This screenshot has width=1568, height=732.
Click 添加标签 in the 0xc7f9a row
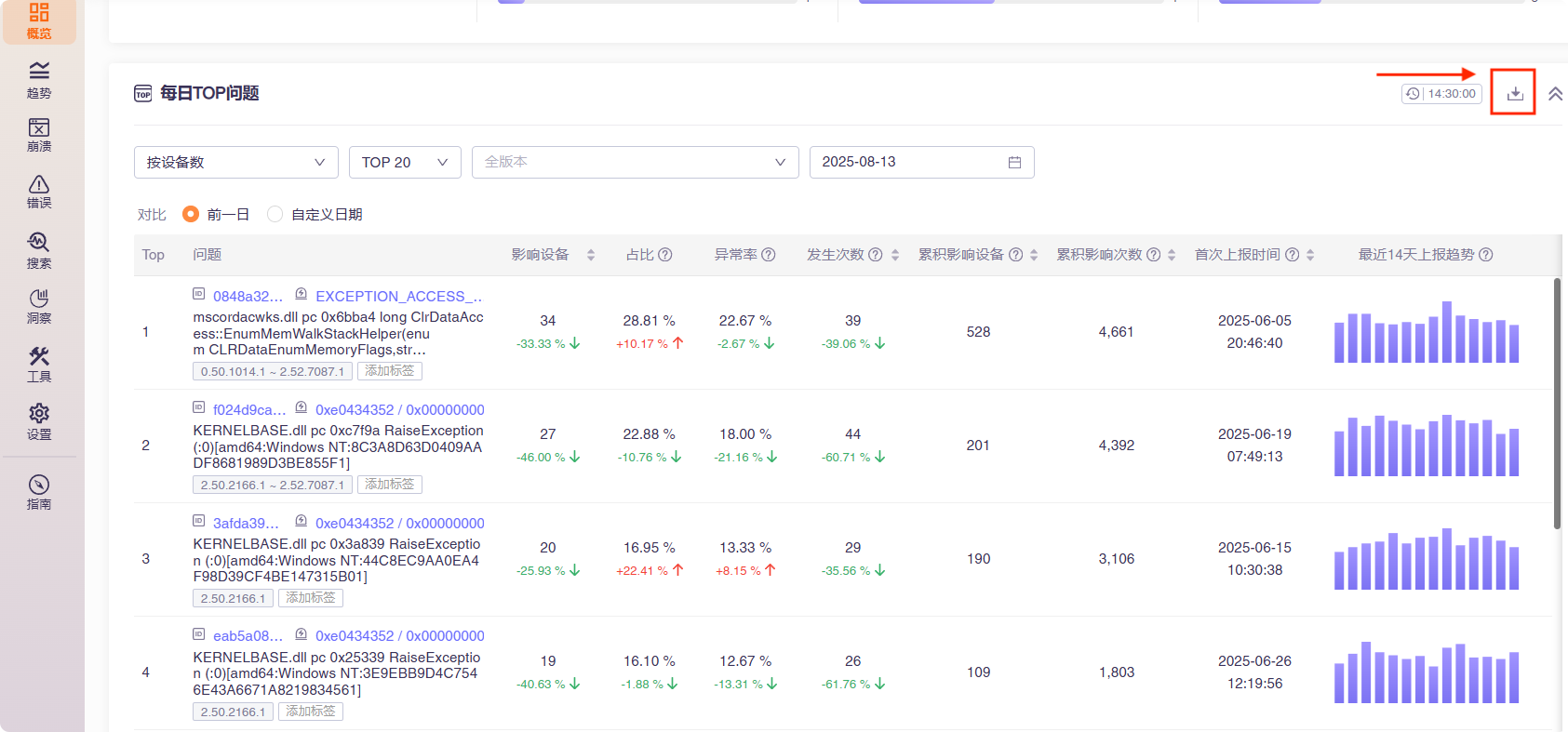click(390, 485)
